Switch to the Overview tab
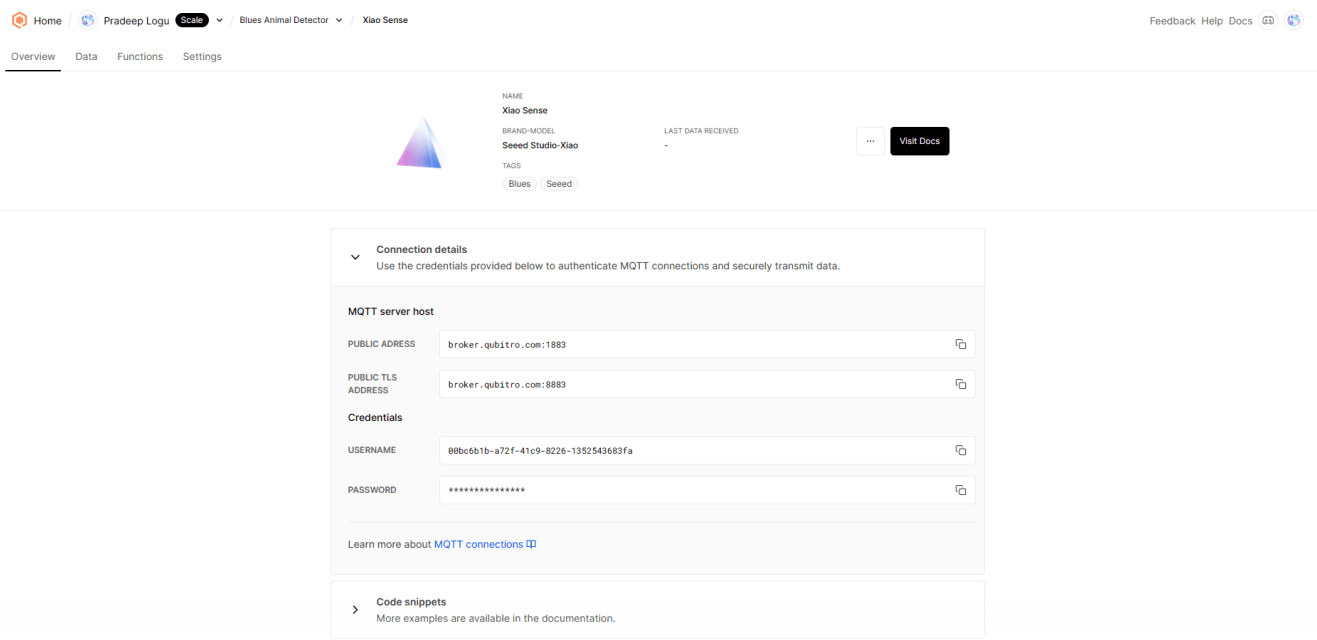 [x=33, y=56]
